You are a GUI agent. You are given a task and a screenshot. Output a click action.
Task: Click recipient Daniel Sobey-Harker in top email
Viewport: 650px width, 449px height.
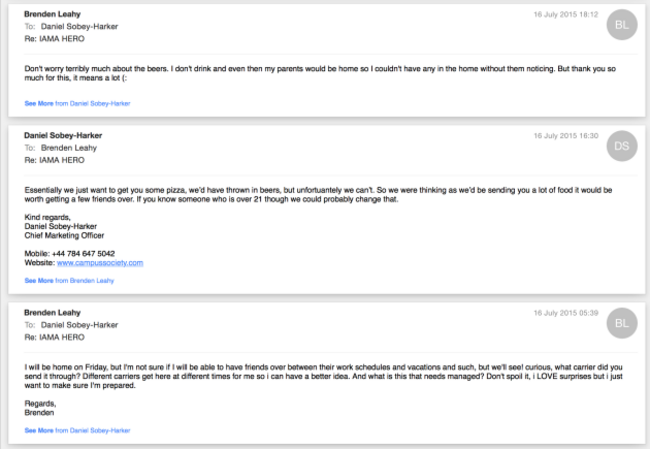tap(79, 27)
